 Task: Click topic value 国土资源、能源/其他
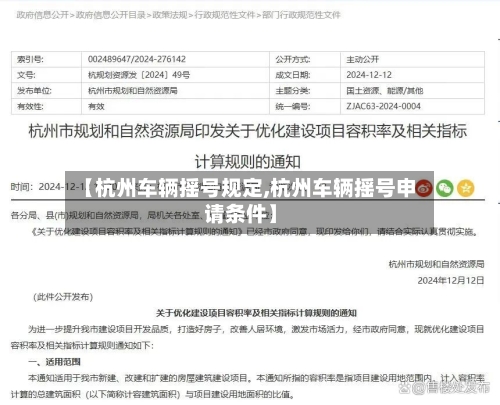tap(385, 91)
